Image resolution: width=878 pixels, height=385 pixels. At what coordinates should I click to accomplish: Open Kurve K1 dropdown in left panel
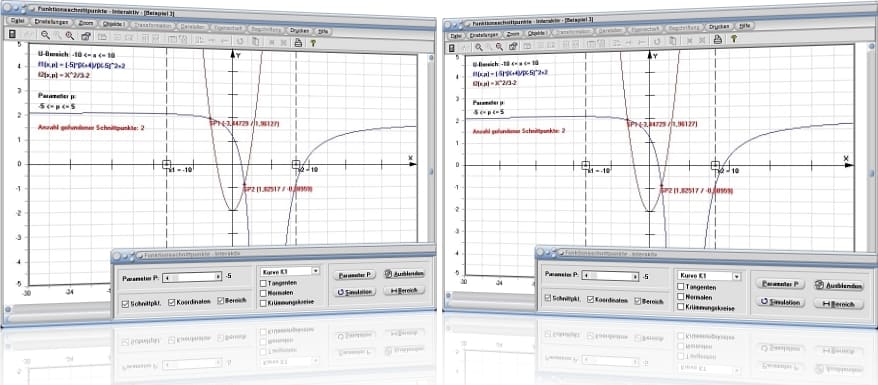click(289, 271)
